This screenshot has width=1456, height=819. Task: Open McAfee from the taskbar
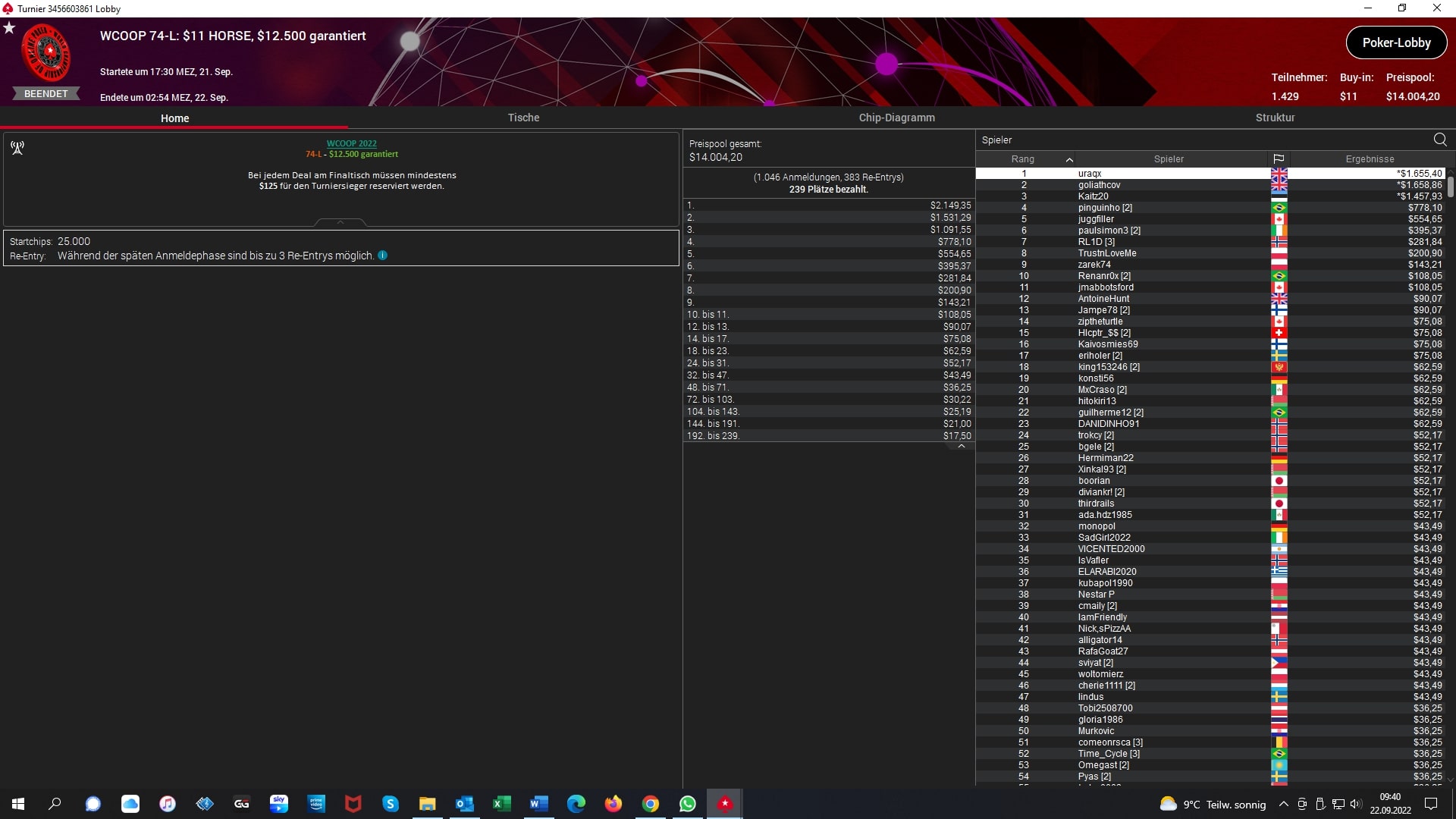tap(353, 804)
